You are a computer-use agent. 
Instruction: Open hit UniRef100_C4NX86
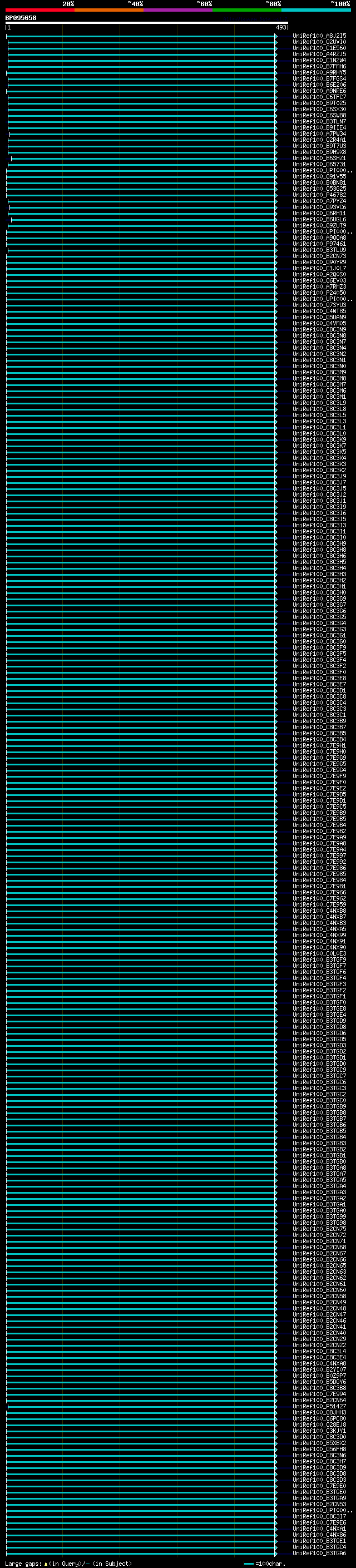tap(319, 1535)
